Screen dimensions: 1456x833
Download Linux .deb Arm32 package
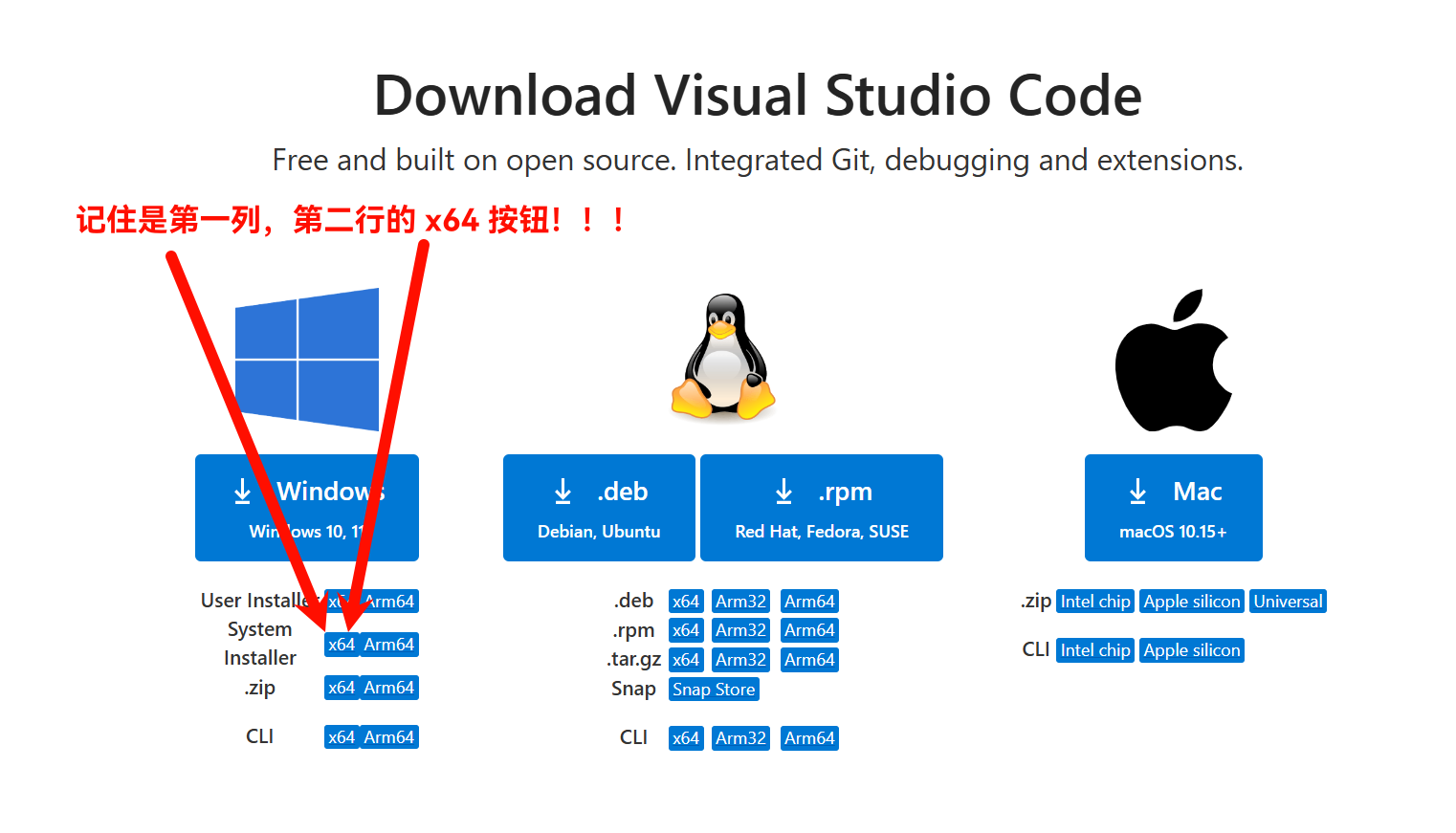(741, 602)
